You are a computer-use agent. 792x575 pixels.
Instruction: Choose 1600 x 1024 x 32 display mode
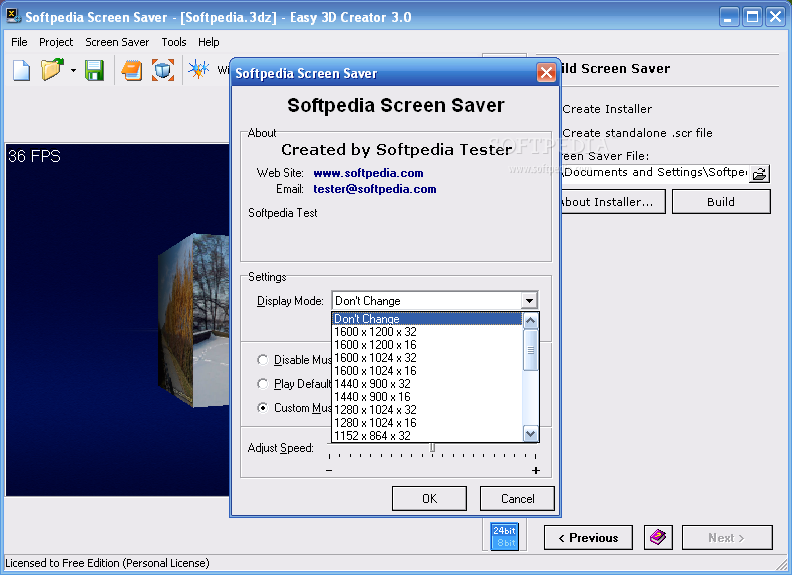pos(427,358)
